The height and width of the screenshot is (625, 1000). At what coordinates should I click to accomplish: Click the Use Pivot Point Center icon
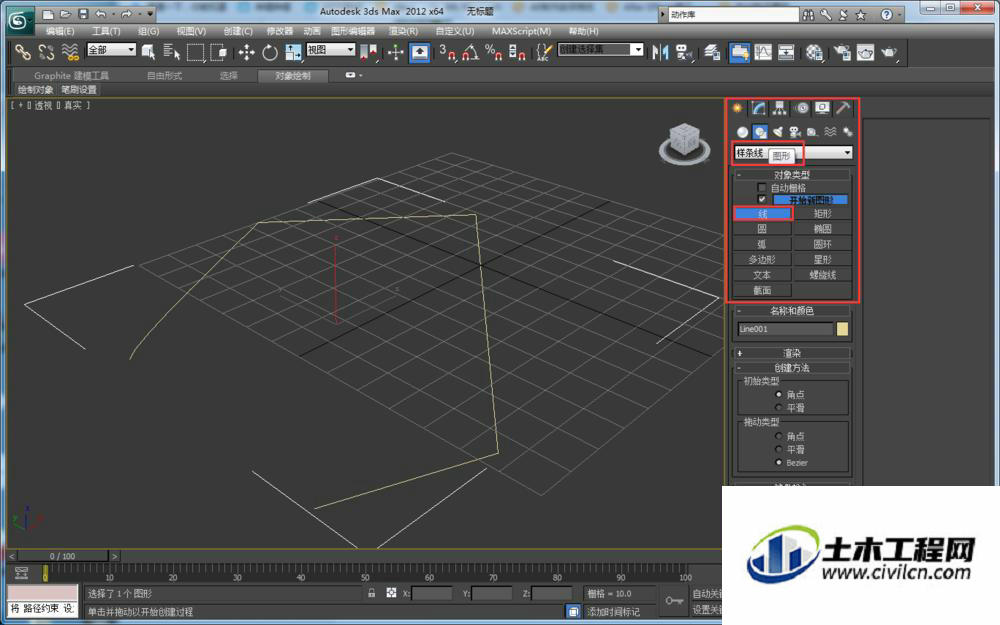(369, 52)
